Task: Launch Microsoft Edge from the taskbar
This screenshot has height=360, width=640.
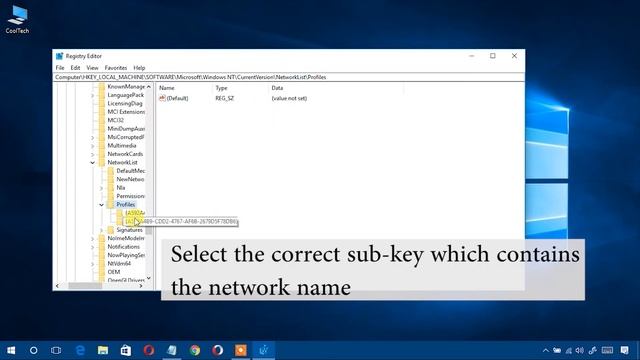Action: click(80, 350)
